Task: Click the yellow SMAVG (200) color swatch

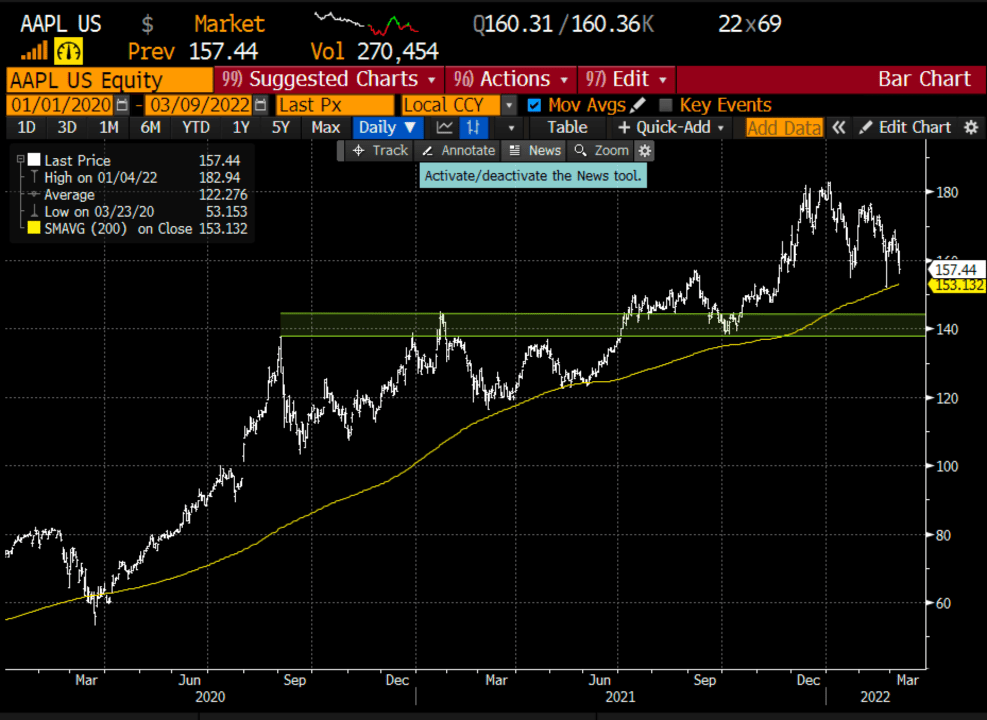Action: click(x=34, y=228)
